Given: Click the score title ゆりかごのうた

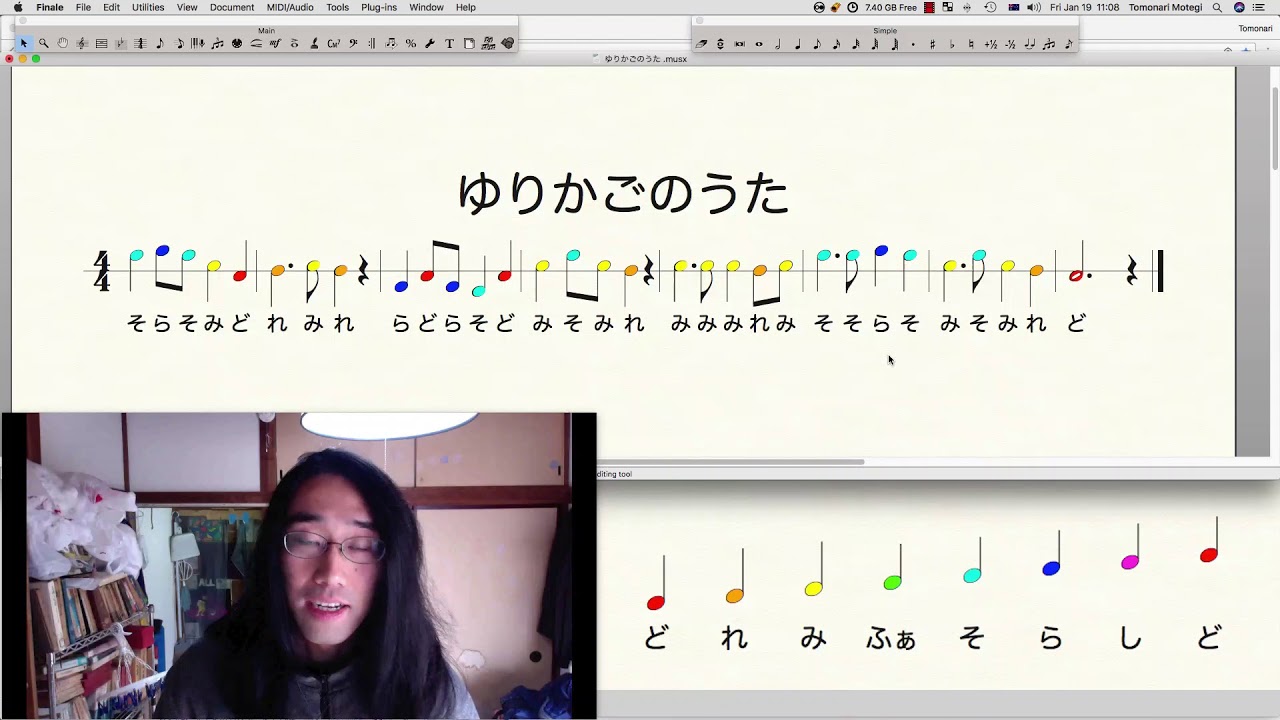Looking at the screenshot, I should point(623,193).
